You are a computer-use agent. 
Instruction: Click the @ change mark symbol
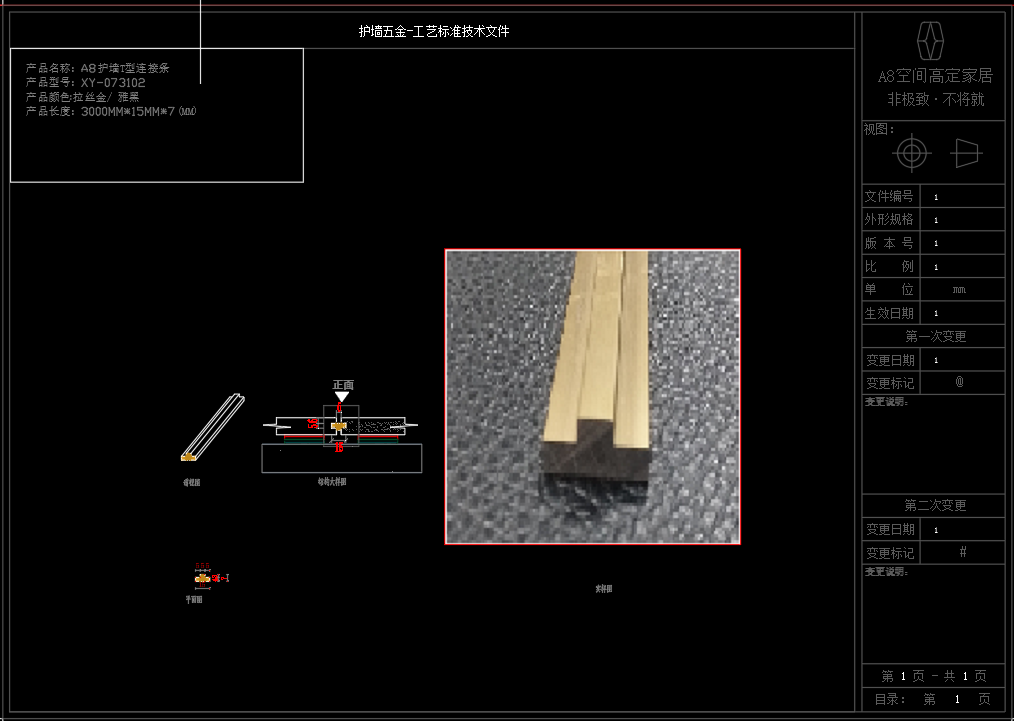click(960, 382)
